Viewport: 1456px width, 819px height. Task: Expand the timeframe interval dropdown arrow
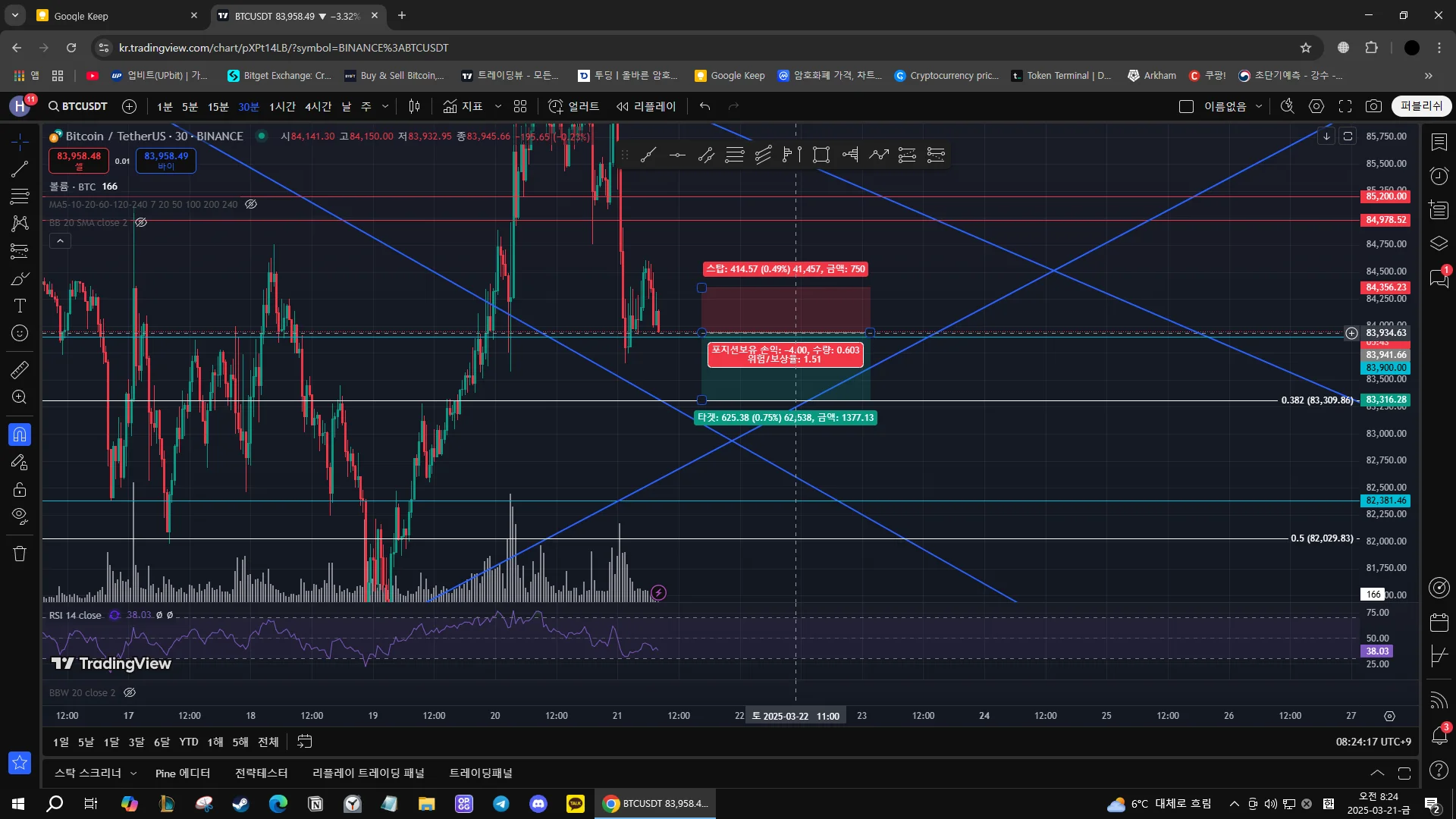tap(385, 106)
